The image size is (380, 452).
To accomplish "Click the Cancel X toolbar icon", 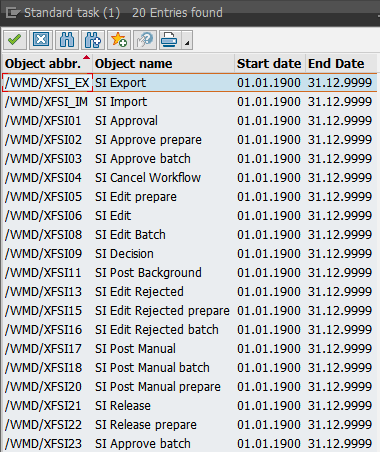I will 41,40.
